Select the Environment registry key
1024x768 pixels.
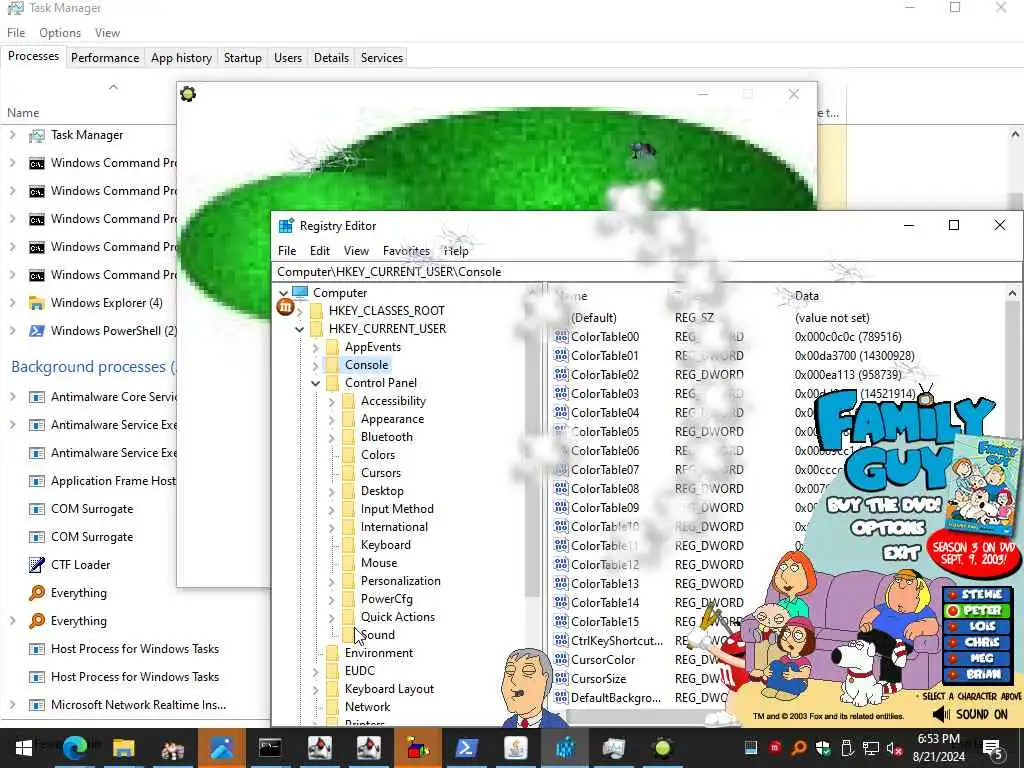click(379, 653)
